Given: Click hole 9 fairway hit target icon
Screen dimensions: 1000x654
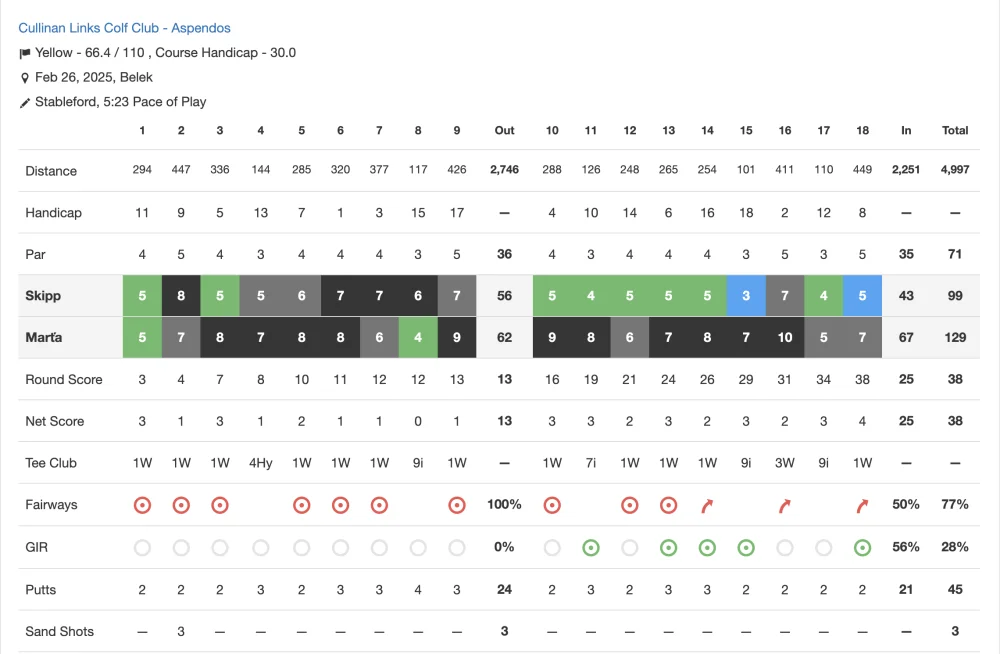Looking at the screenshot, I should pyautogui.click(x=457, y=505).
